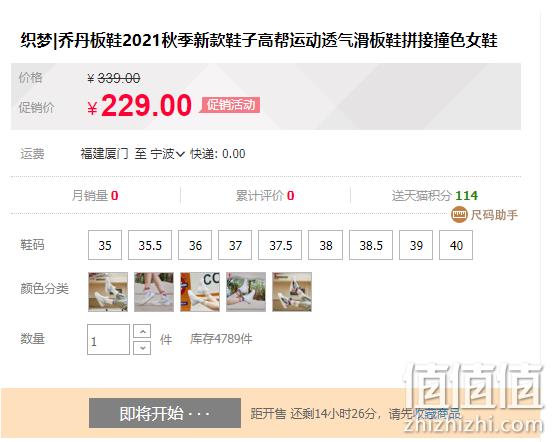Choose the second color thumbnail with pink shoes

tap(154, 292)
